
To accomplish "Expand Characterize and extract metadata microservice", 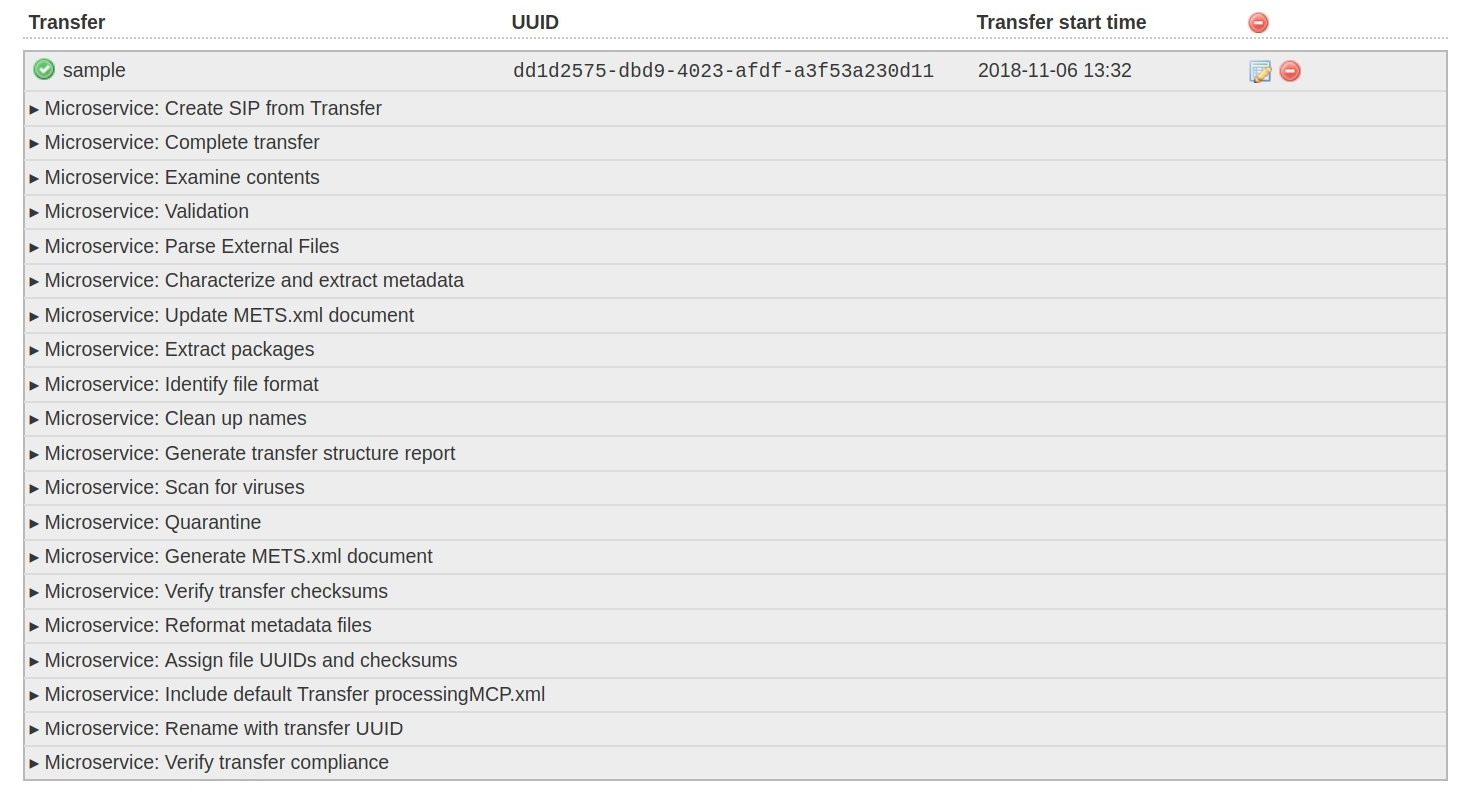I will tap(253, 280).
